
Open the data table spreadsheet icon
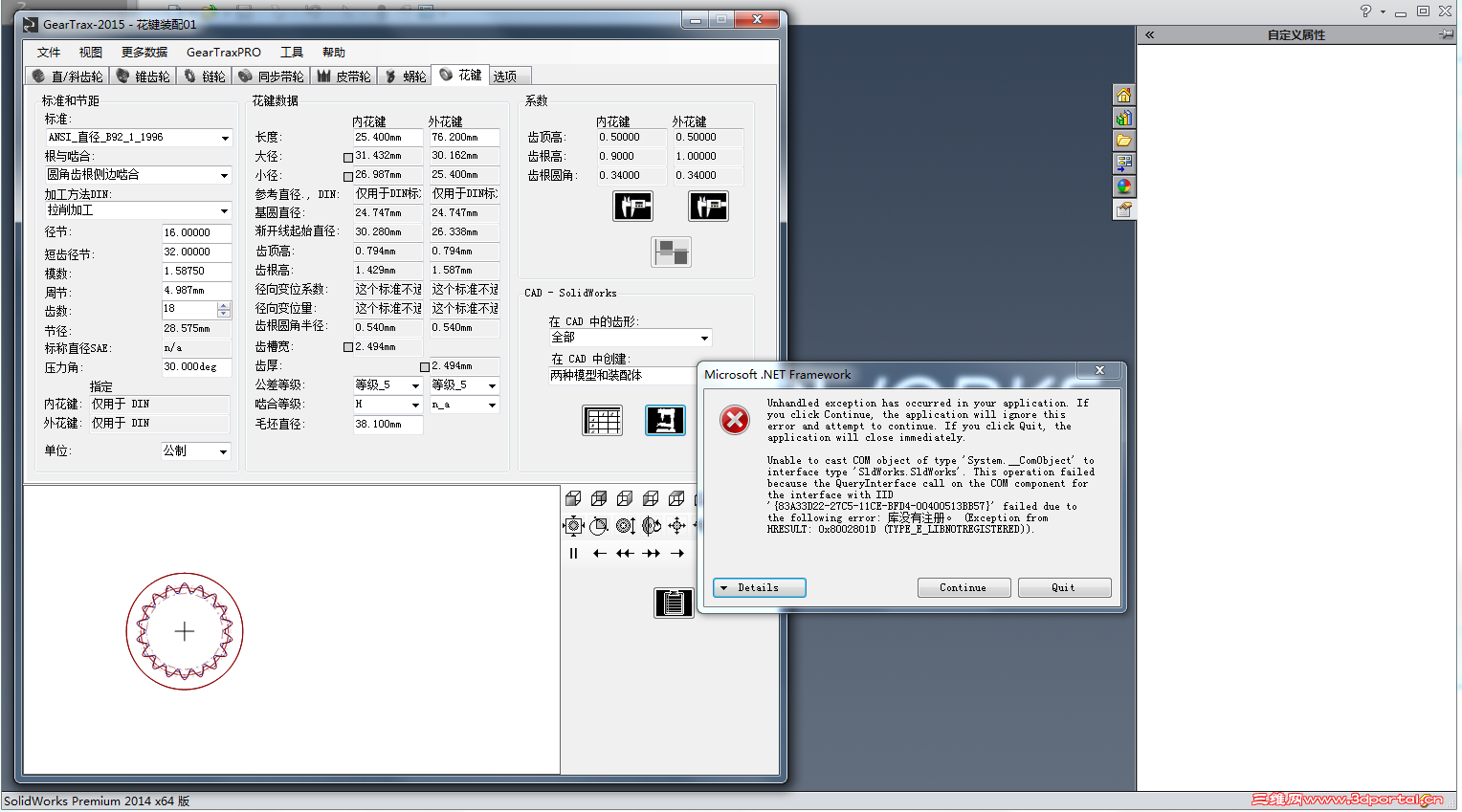point(603,420)
